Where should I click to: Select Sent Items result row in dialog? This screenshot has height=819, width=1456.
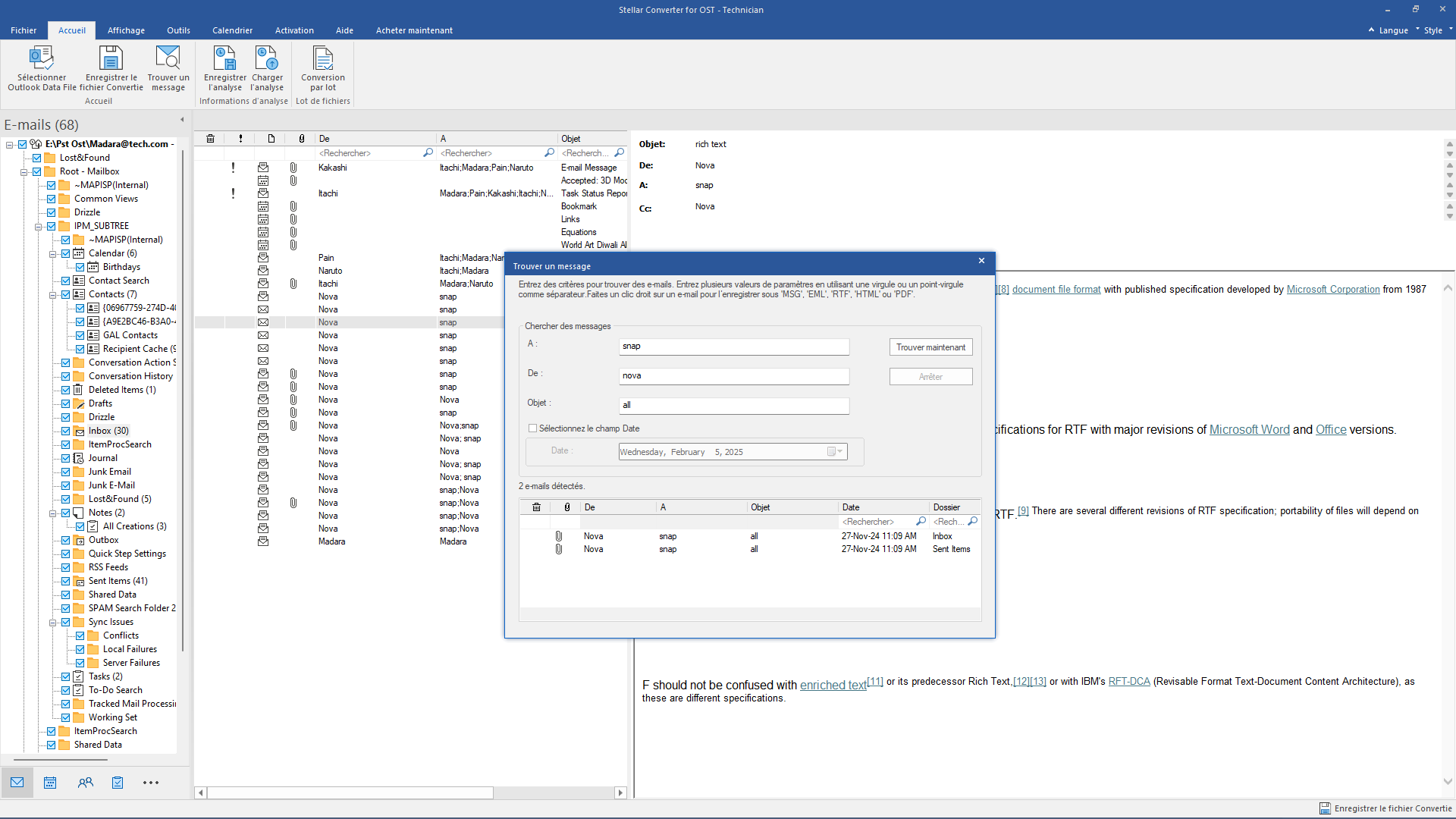pyautogui.click(x=750, y=549)
